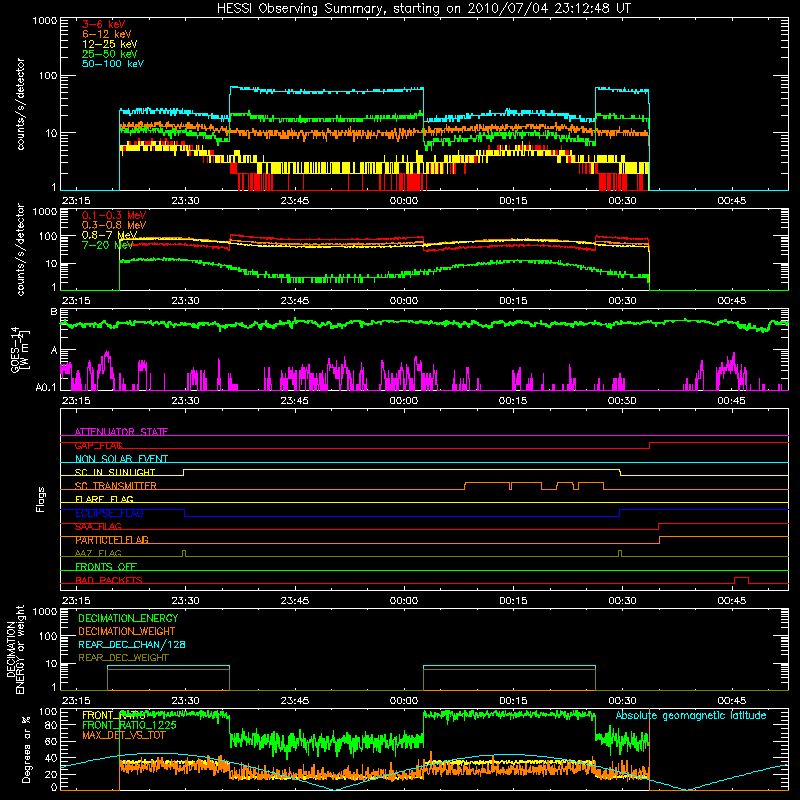
Task: Select the 12-25 keV legend label
Action: coord(110,44)
